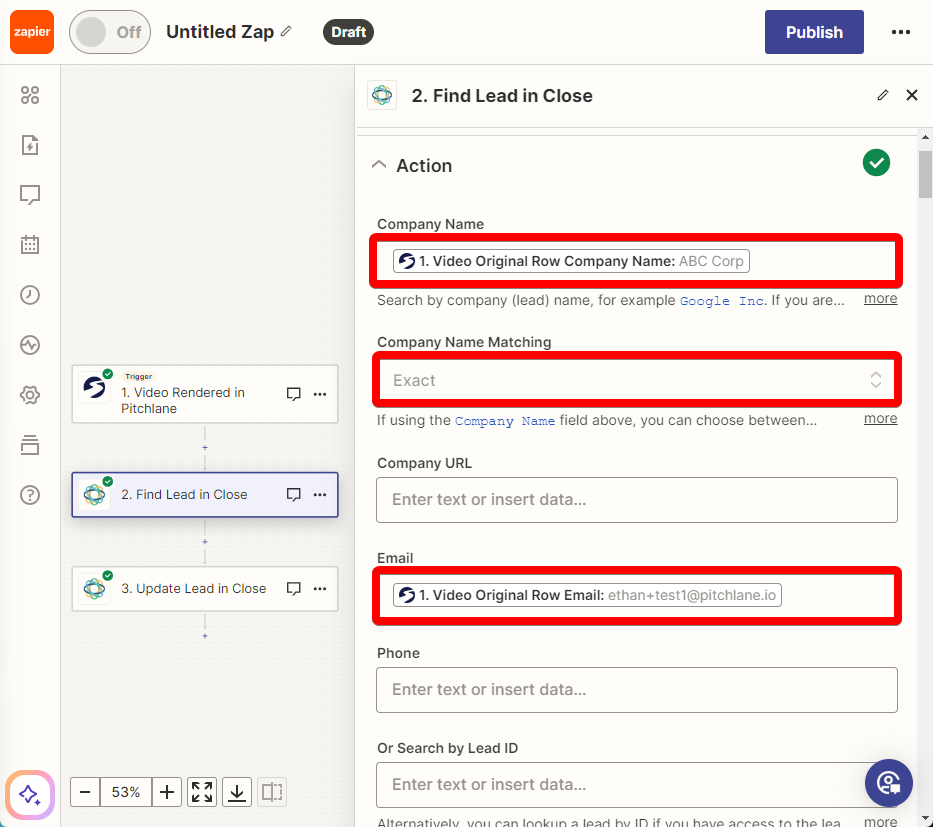Click the Phone input field
This screenshot has height=827, width=933.
(x=637, y=690)
